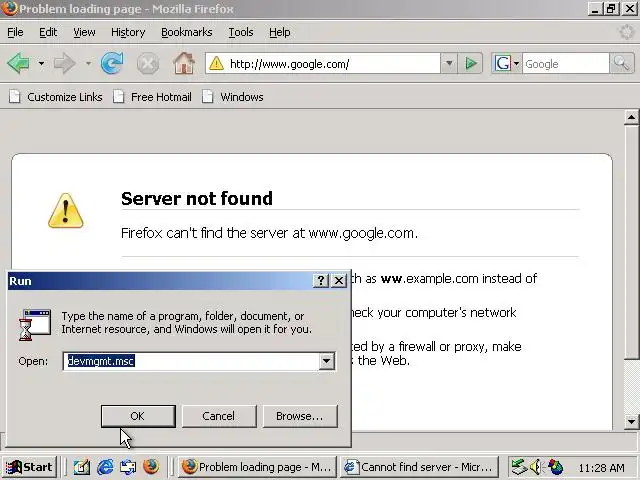
Task: Open the File menu
Action: (x=15, y=32)
